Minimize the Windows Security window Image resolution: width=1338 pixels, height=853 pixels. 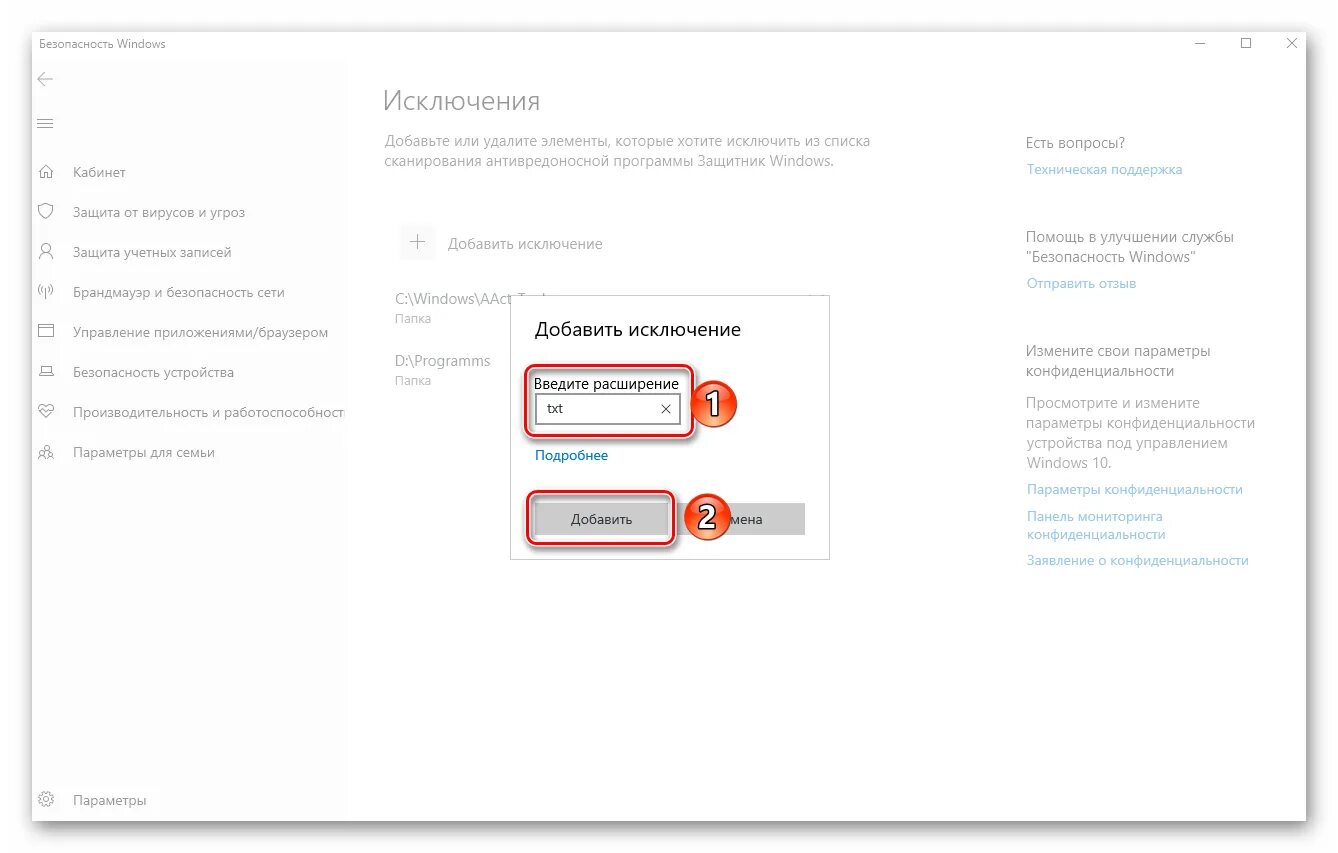point(1200,43)
